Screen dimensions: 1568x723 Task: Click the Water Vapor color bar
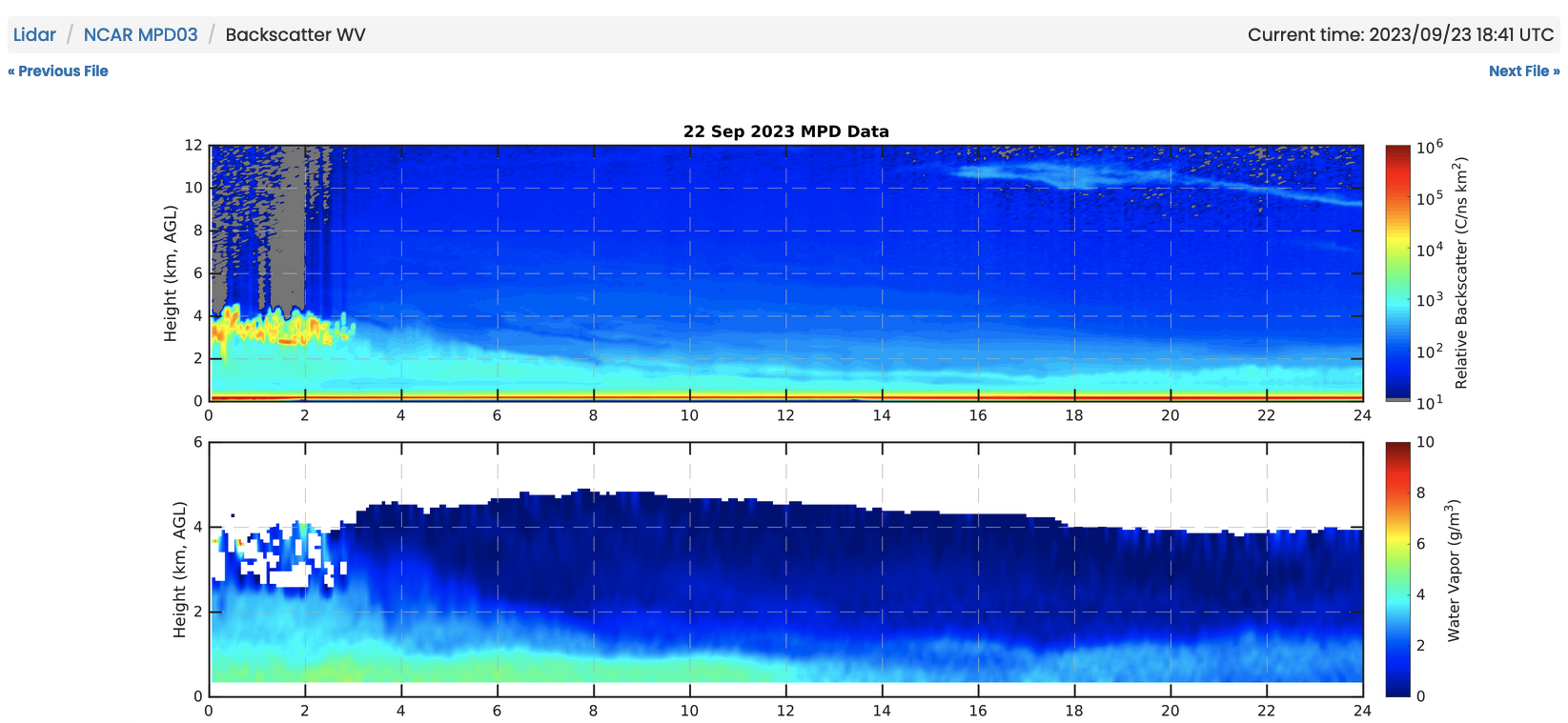click(x=1396, y=569)
